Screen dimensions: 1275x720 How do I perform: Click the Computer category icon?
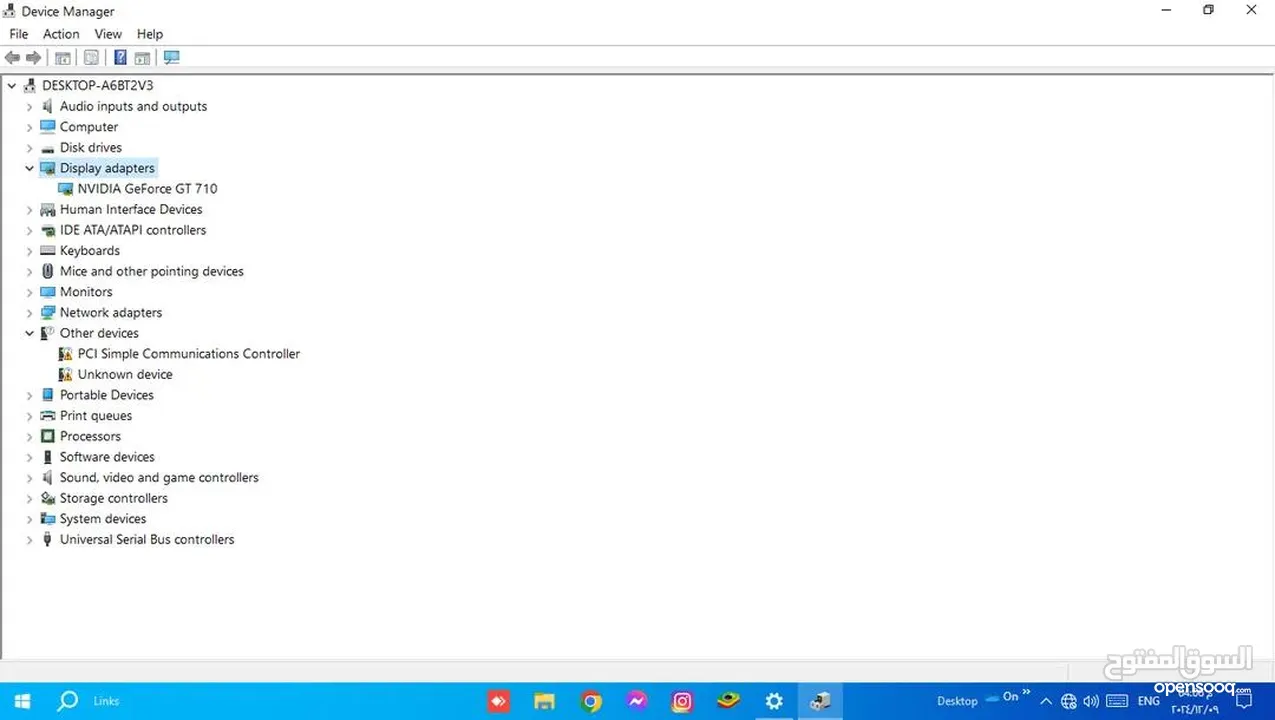tap(47, 127)
